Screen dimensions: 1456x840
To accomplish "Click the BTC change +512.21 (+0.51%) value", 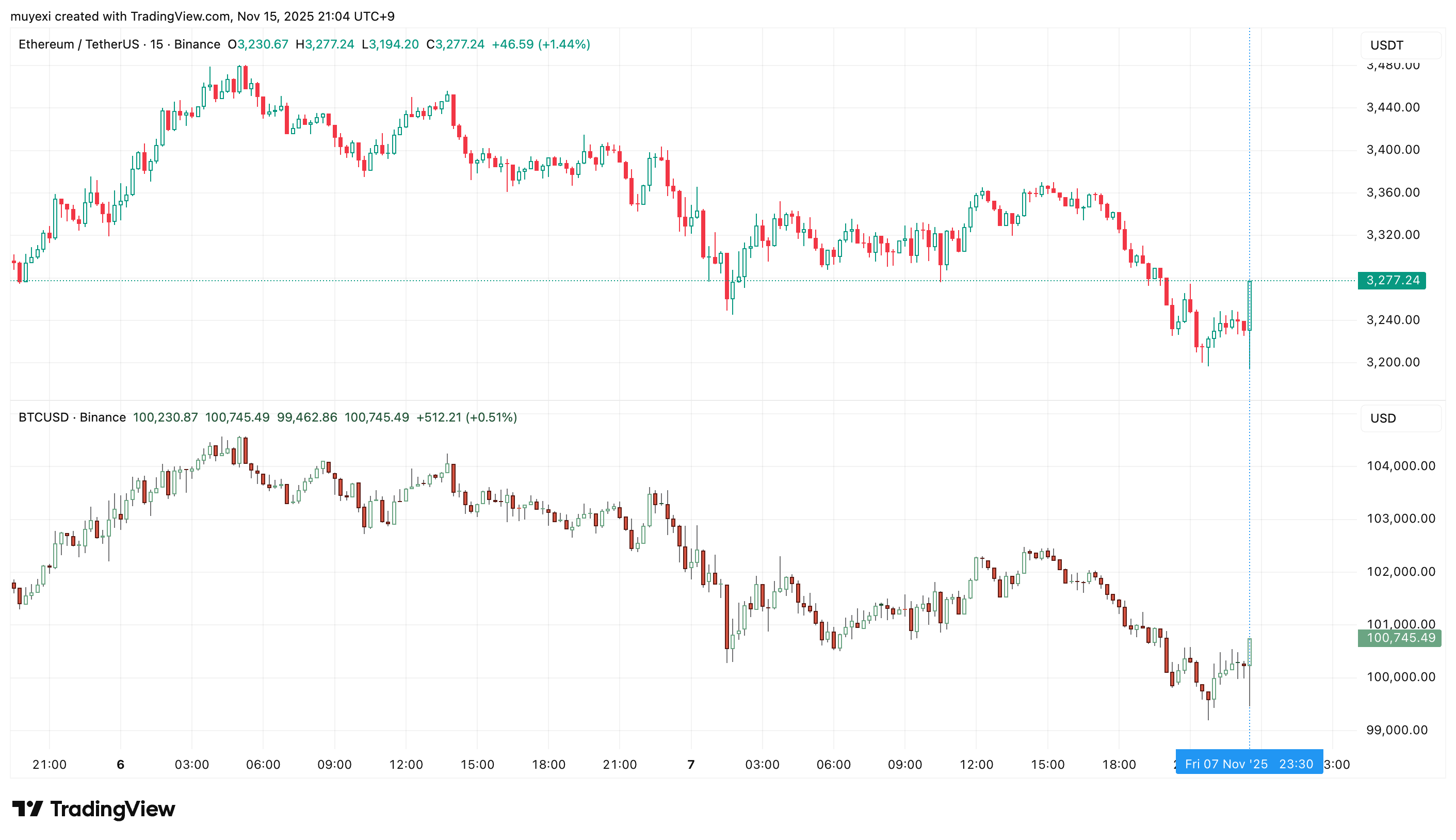I will [x=466, y=417].
